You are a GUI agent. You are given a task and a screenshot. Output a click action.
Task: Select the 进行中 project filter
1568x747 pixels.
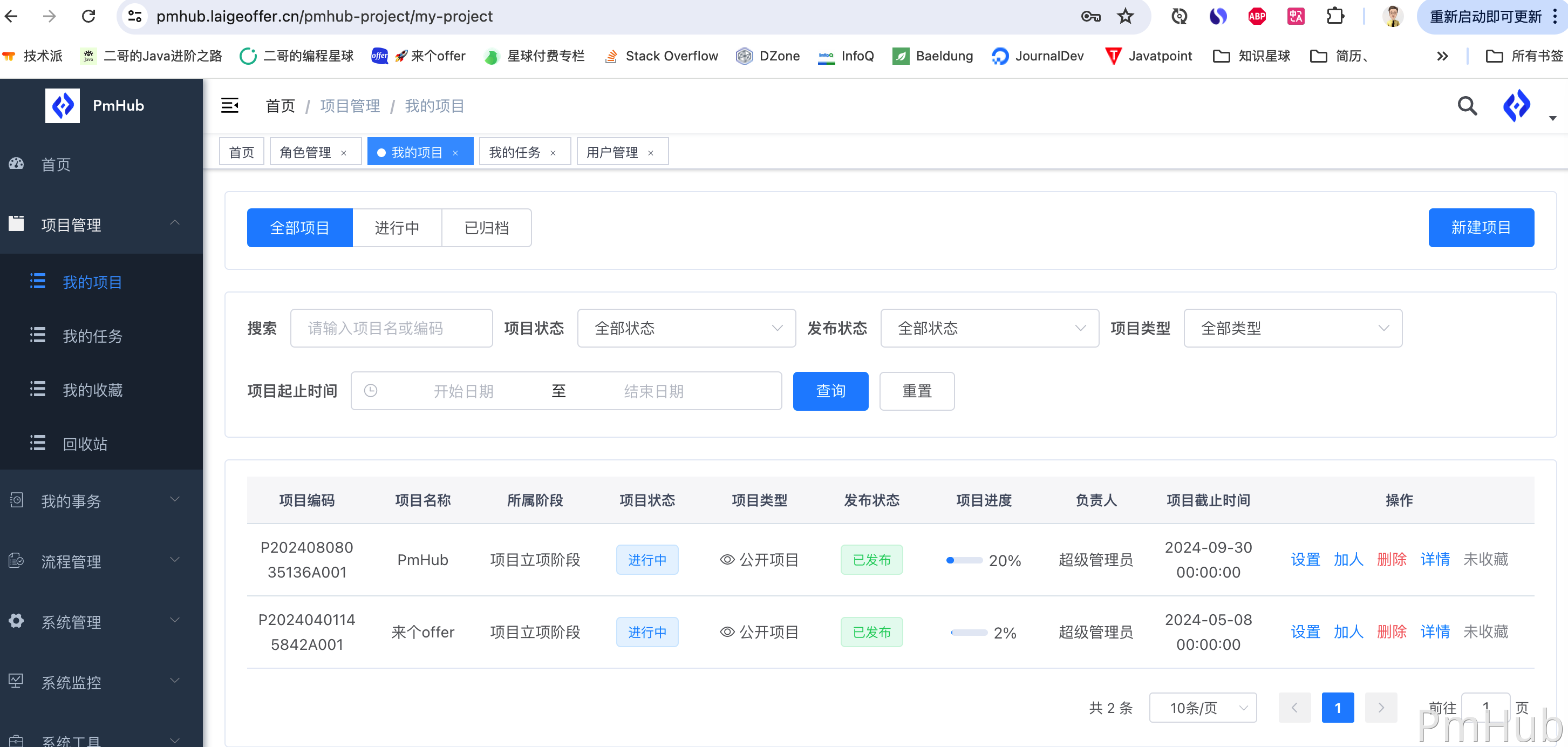397,228
